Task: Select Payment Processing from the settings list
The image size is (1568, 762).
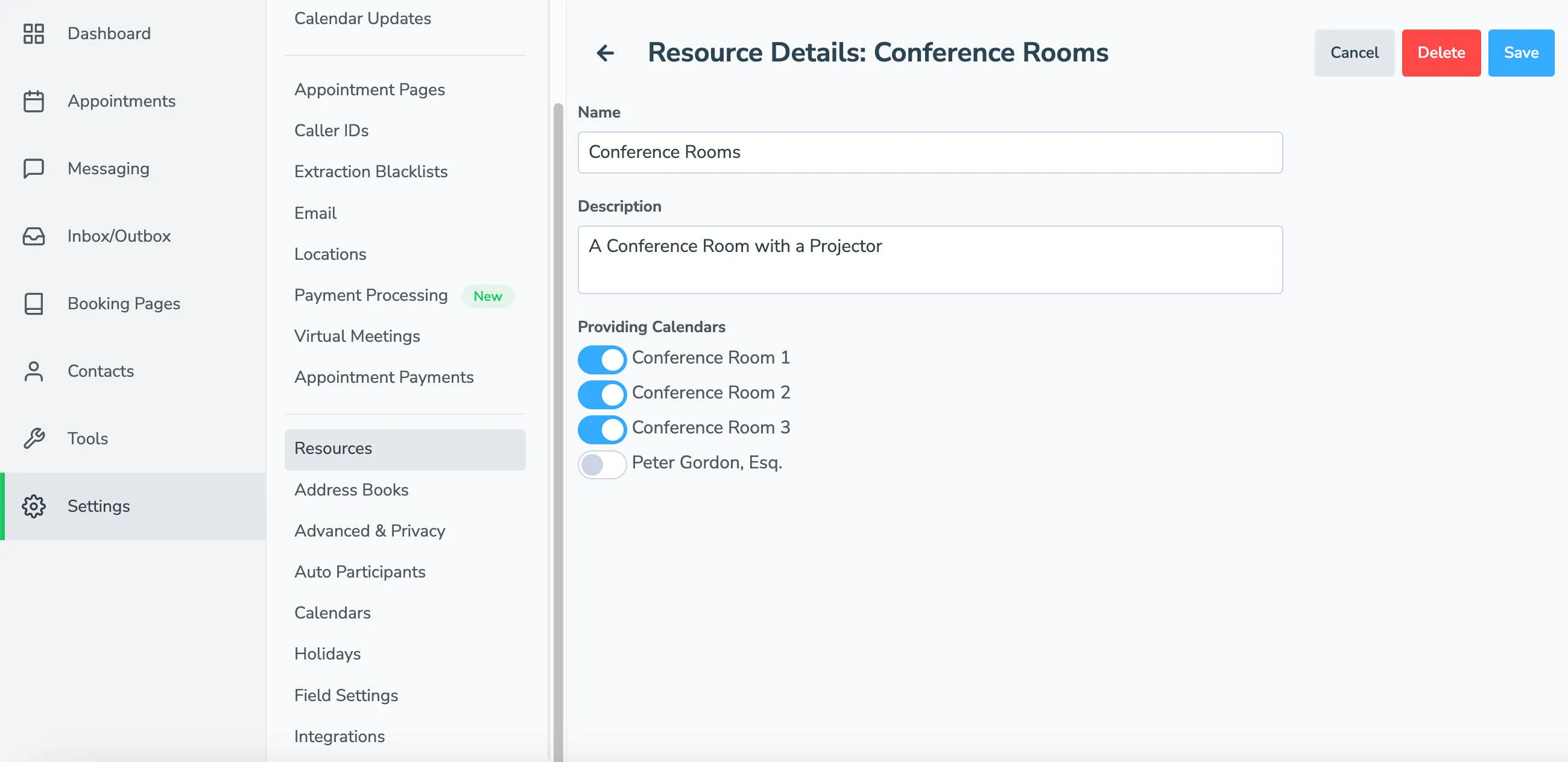Action: coord(370,295)
